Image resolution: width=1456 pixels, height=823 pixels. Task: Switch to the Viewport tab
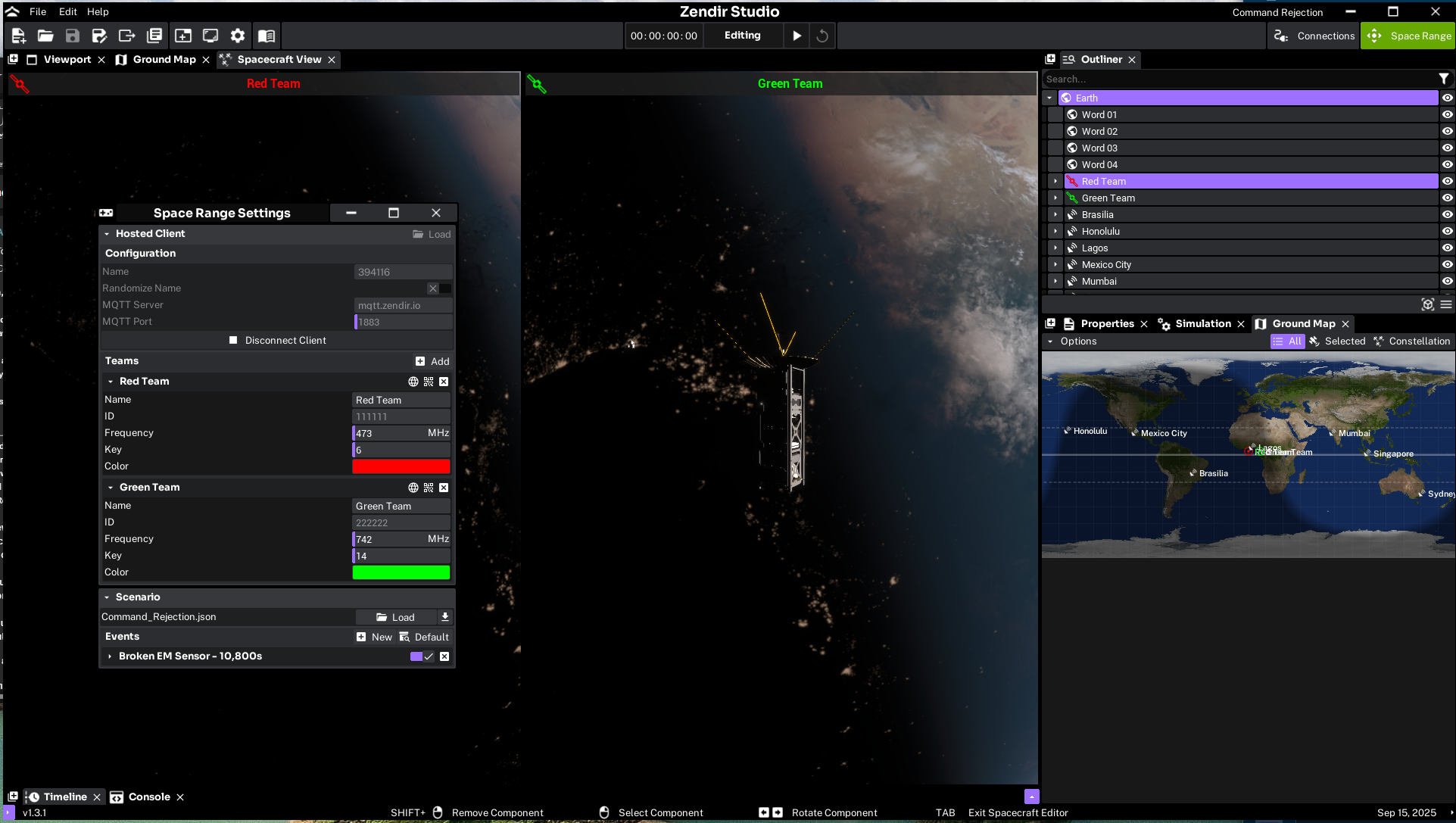(x=67, y=59)
